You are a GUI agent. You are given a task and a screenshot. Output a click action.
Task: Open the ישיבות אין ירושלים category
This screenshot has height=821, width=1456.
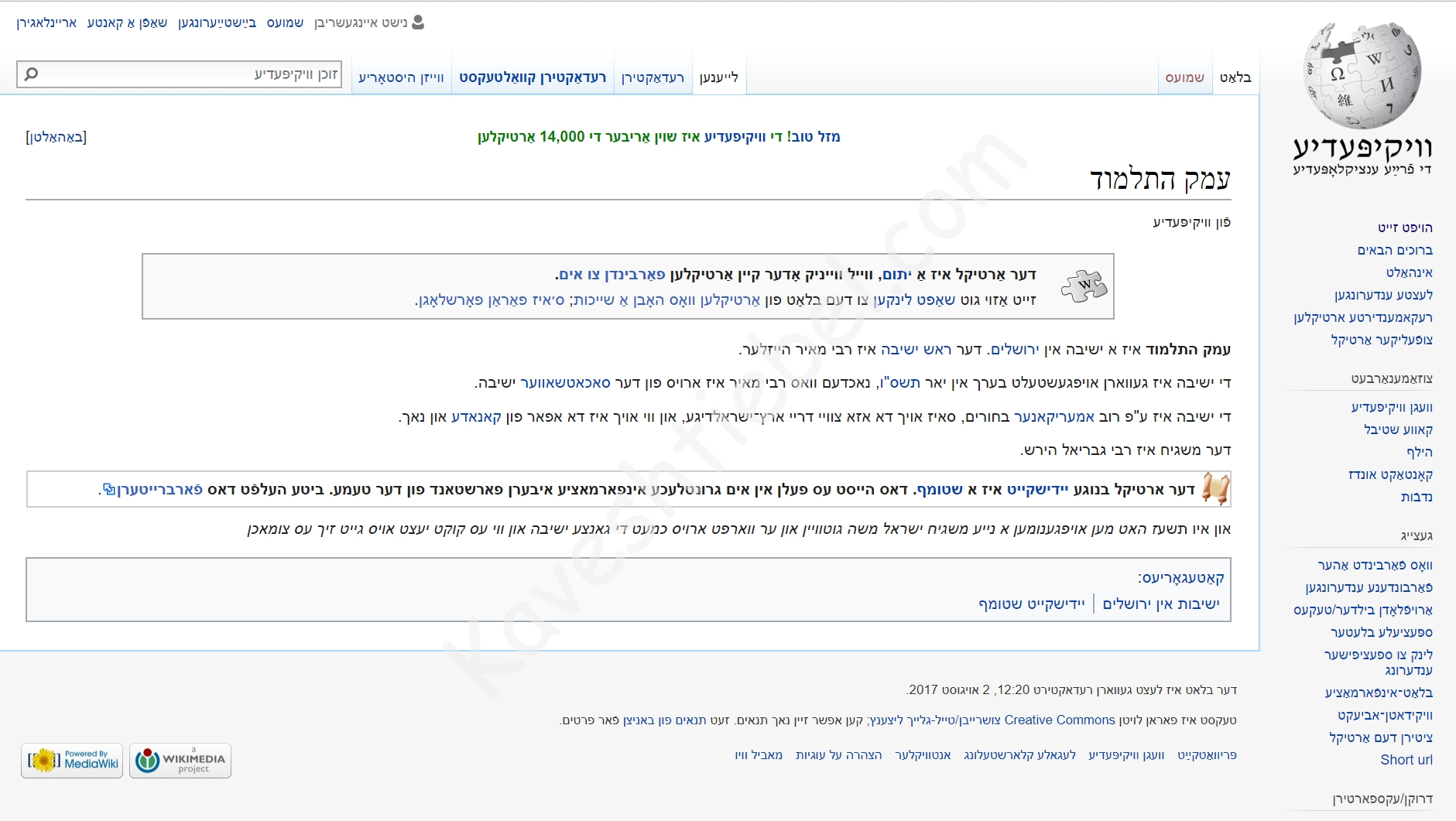[1160, 604]
